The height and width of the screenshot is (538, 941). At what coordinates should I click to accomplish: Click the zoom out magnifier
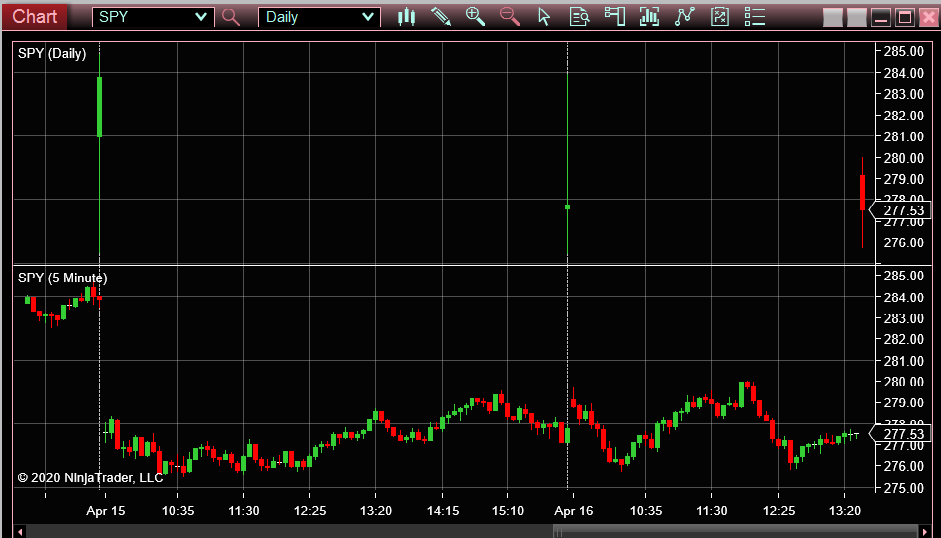coord(510,17)
